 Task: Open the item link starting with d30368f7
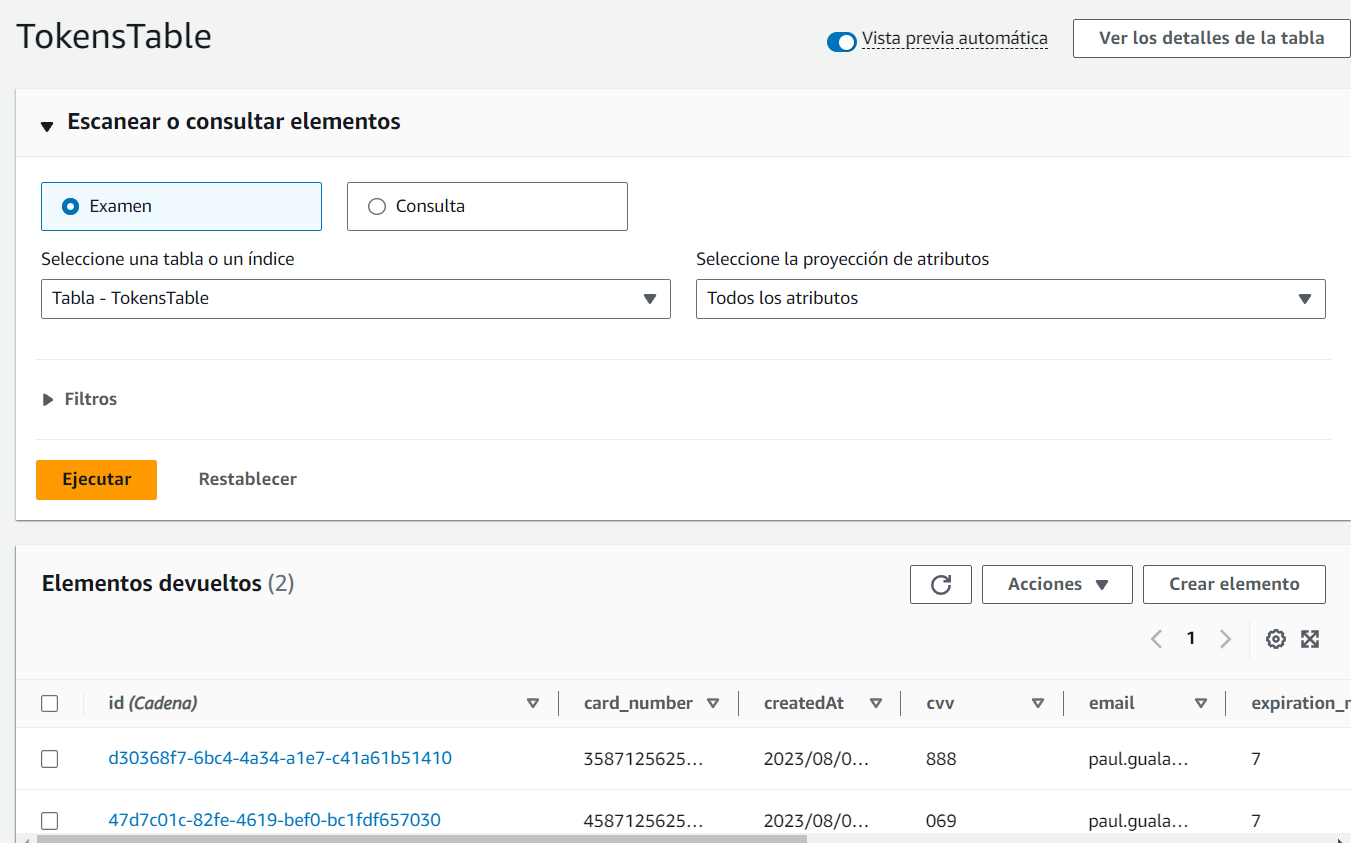click(x=278, y=758)
